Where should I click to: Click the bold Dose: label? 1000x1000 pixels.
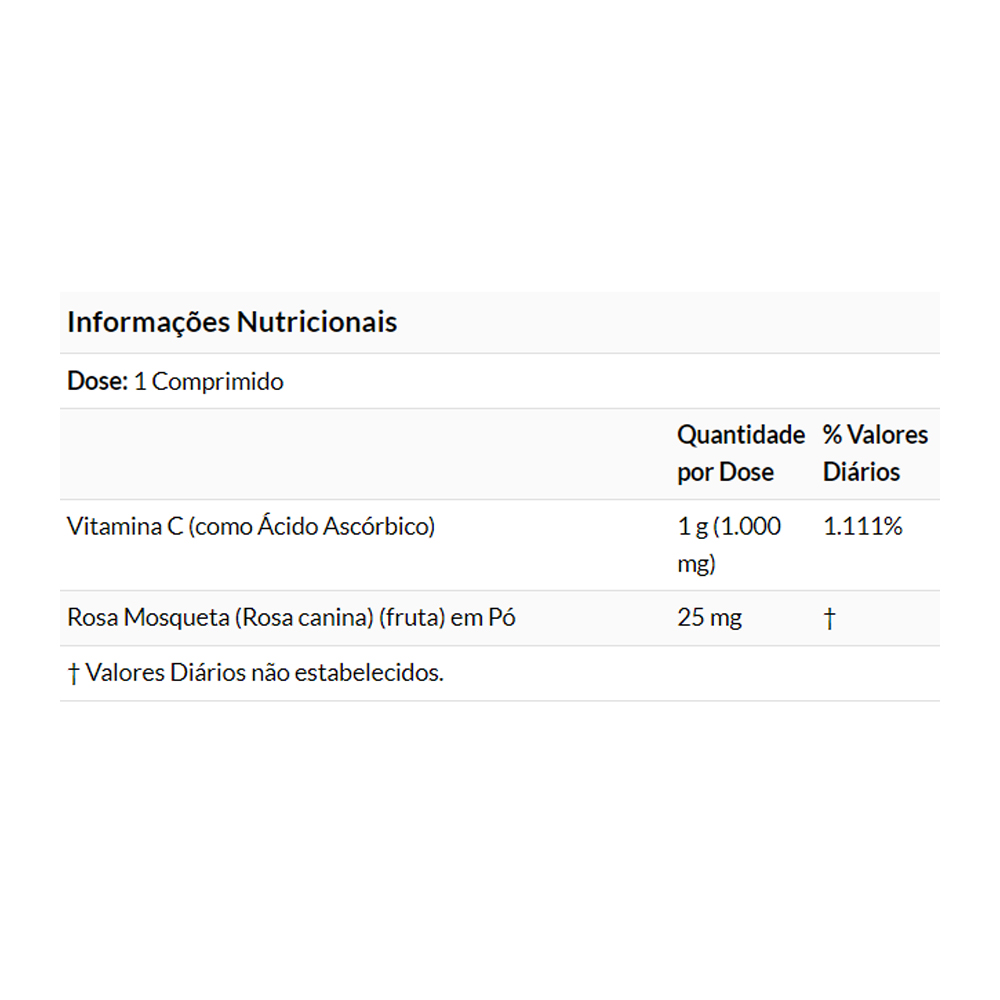97,381
